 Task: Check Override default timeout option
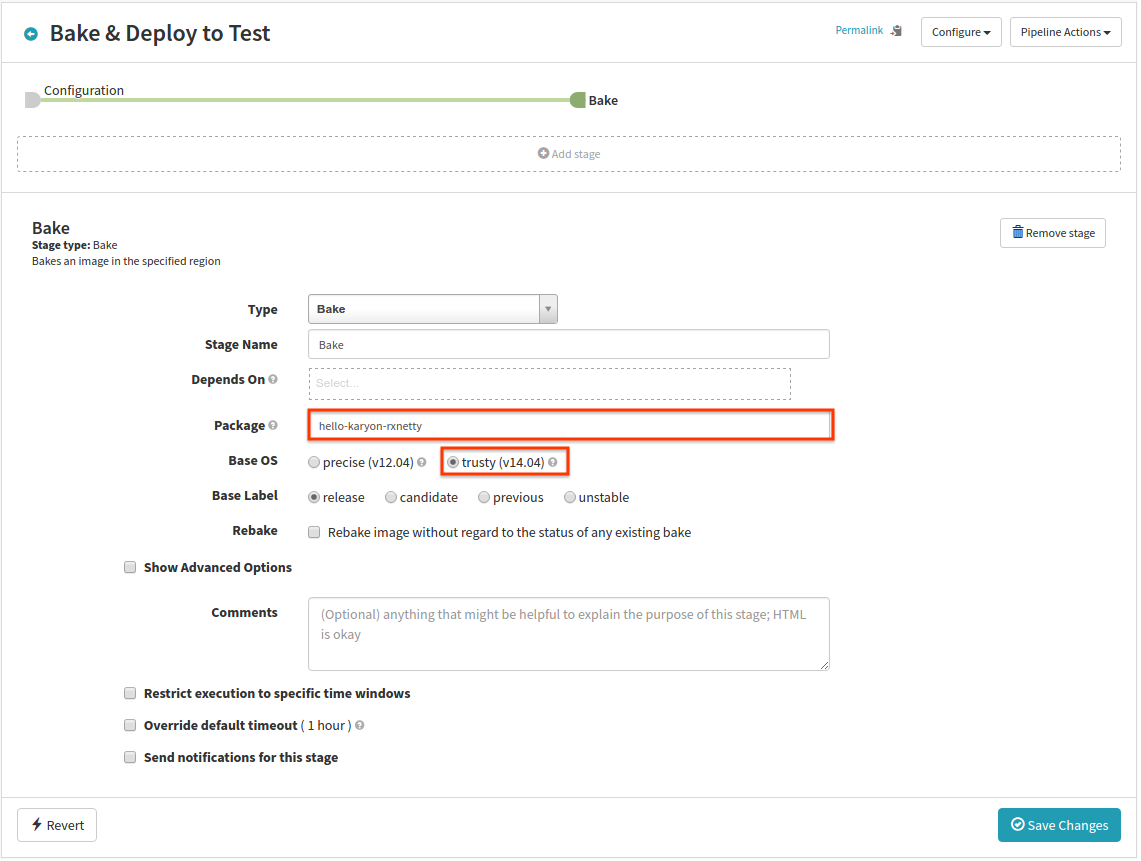(130, 725)
